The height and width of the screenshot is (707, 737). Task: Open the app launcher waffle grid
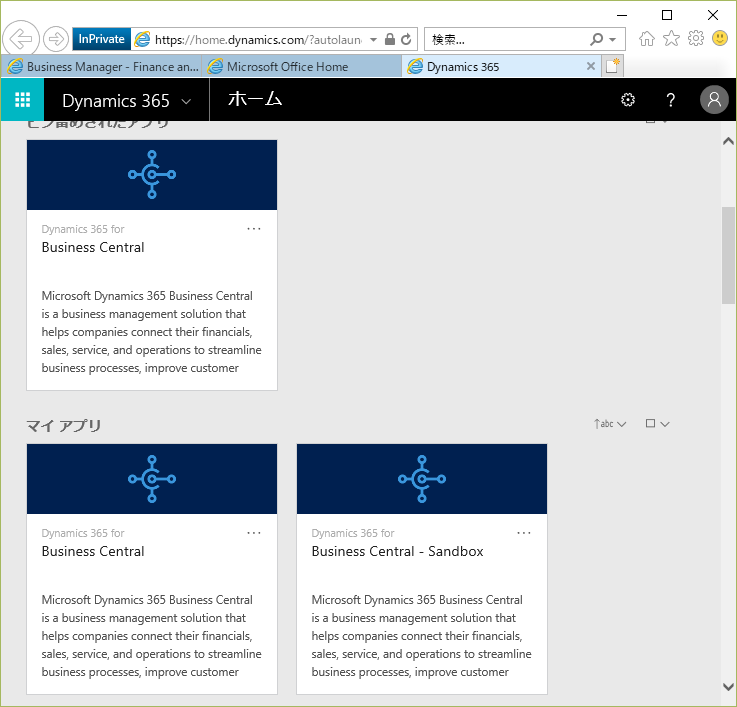click(22, 100)
